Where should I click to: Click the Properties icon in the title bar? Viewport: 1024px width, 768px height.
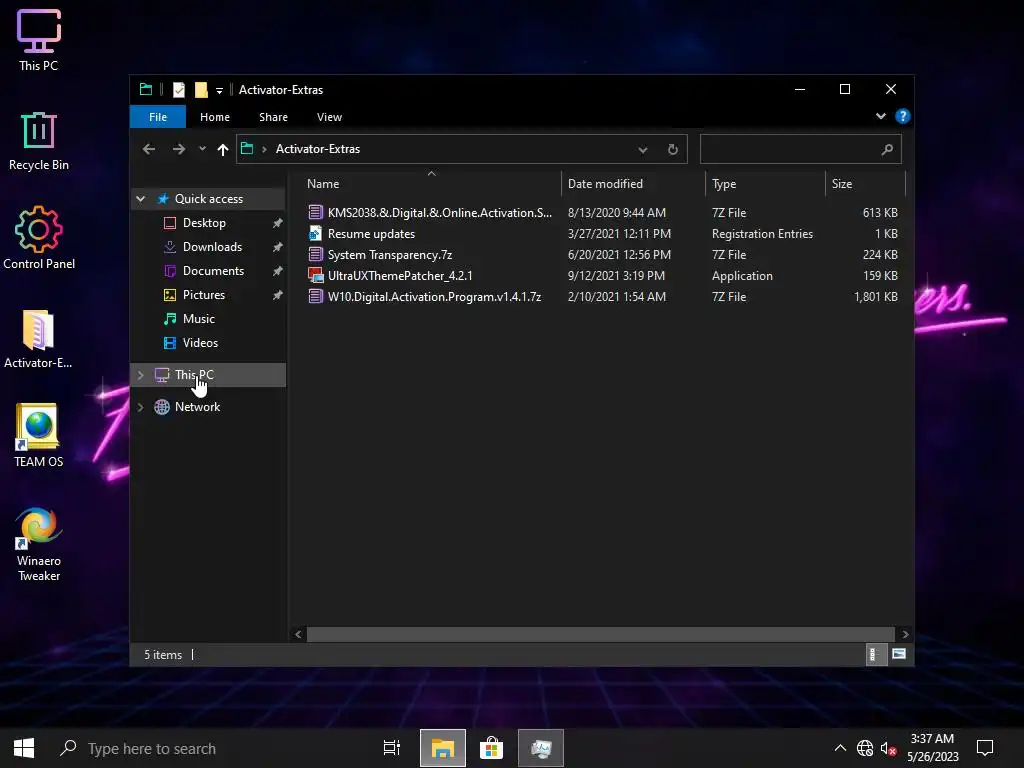(x=178, y=89)
